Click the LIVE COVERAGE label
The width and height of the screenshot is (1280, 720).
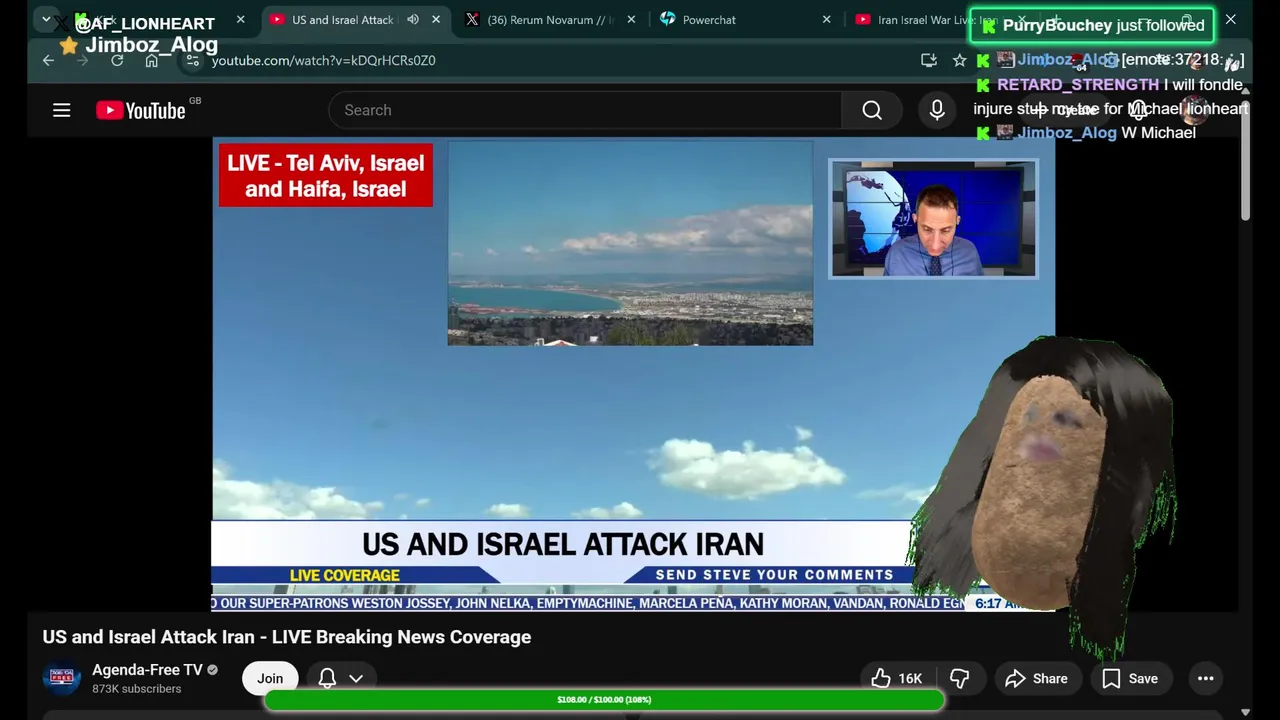tap(345, 575)
